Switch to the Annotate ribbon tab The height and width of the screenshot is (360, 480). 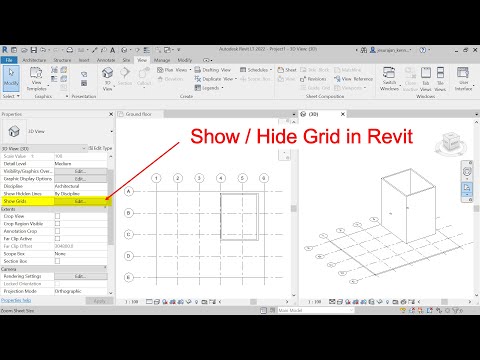(106, 60)
